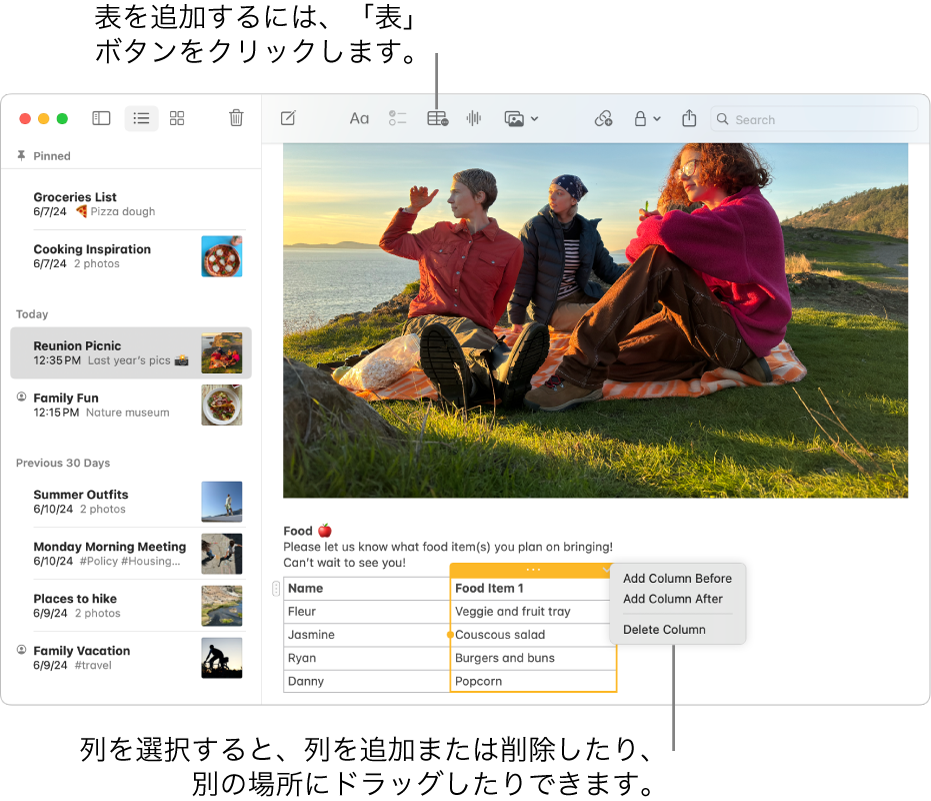Click the table button in toolbar
The width and height of the screenshot is (931, 801).
(x=438, y=118)
